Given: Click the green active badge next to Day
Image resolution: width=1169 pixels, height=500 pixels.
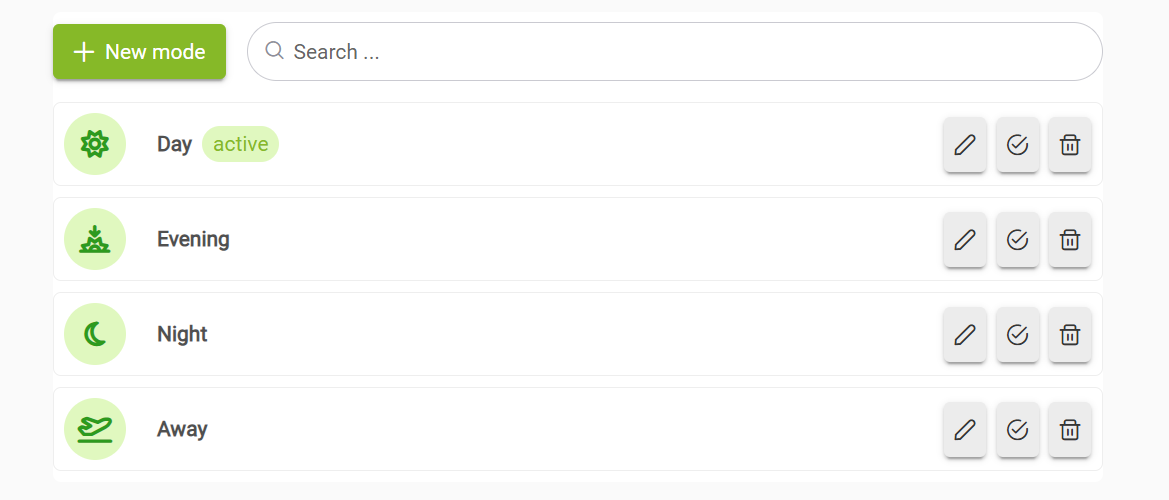Looking at the screenshot, I should click(x=240, y=144).
